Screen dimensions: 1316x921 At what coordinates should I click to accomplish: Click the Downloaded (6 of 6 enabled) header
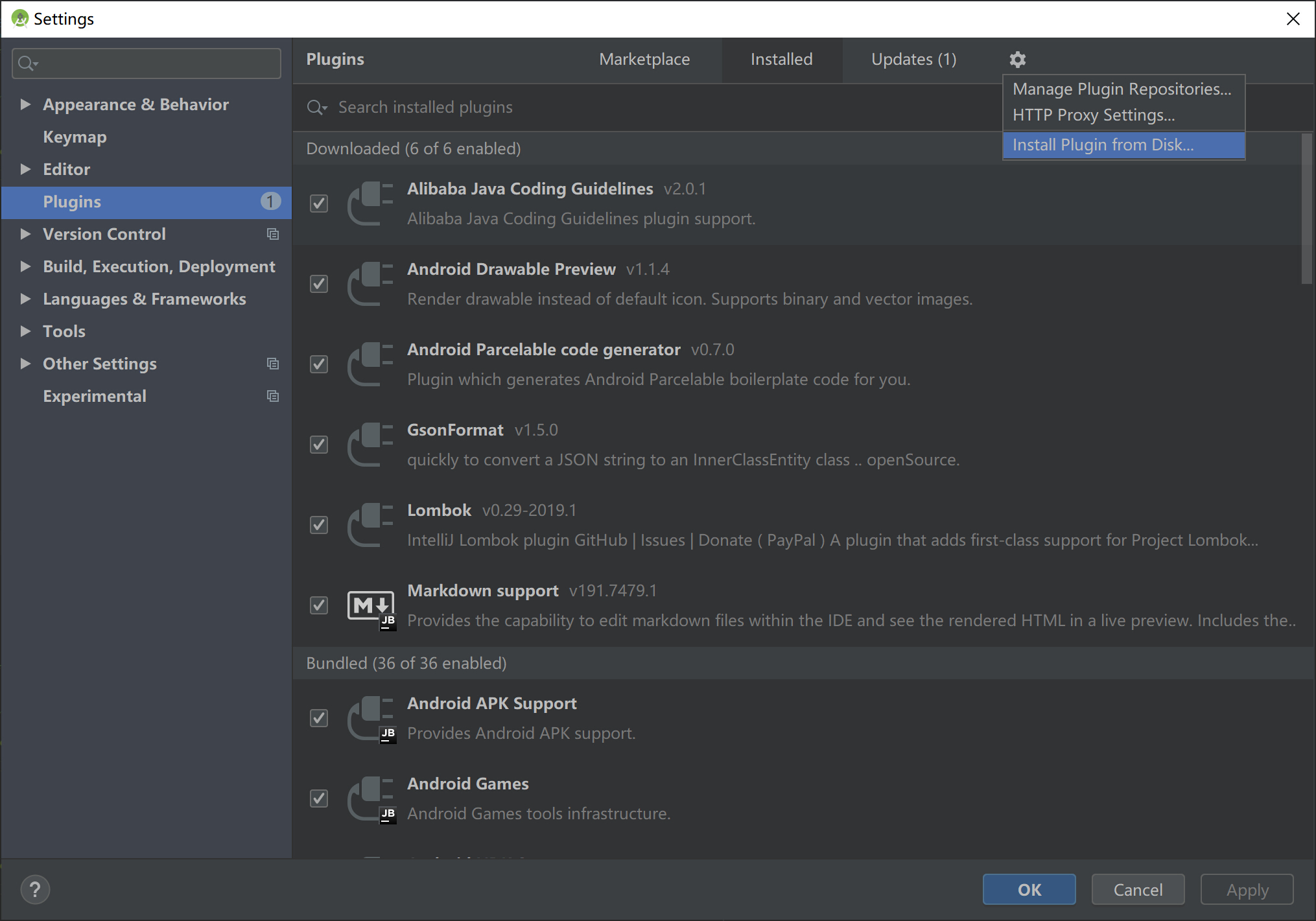pyautogui.click(x=414, y=149)
